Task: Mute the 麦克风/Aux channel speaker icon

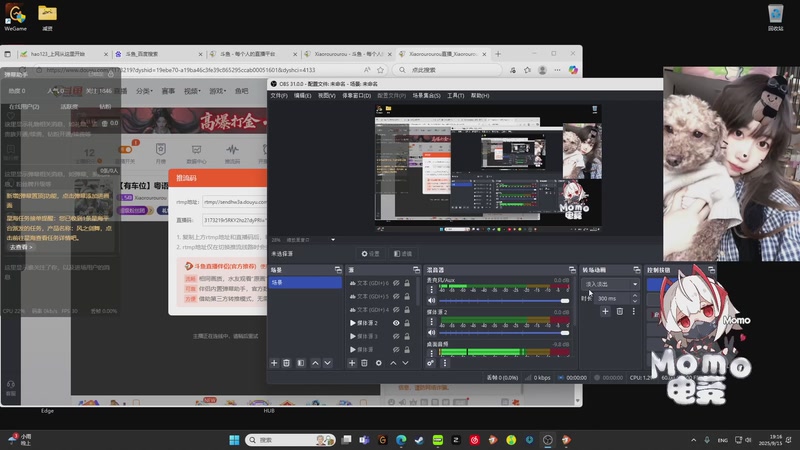Action: tap(432, 301)
